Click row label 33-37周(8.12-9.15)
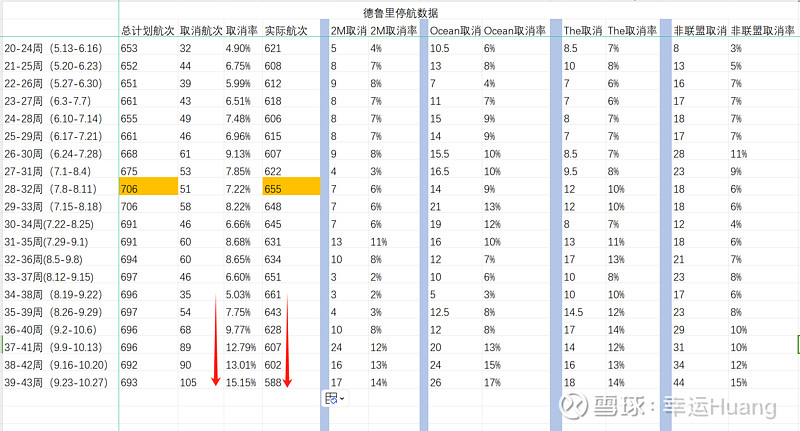This screenshot has width=800, height=431. click(x=49, y=277)
